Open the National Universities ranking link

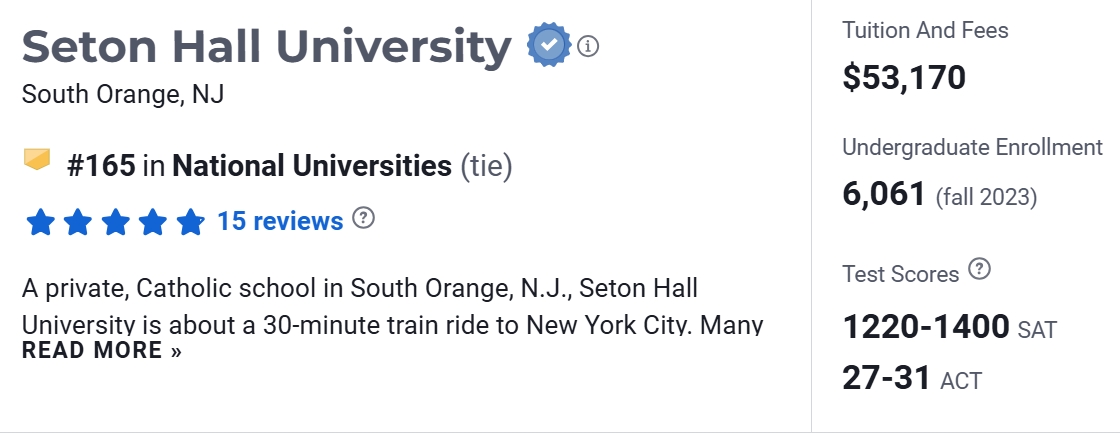pos(311,165)
